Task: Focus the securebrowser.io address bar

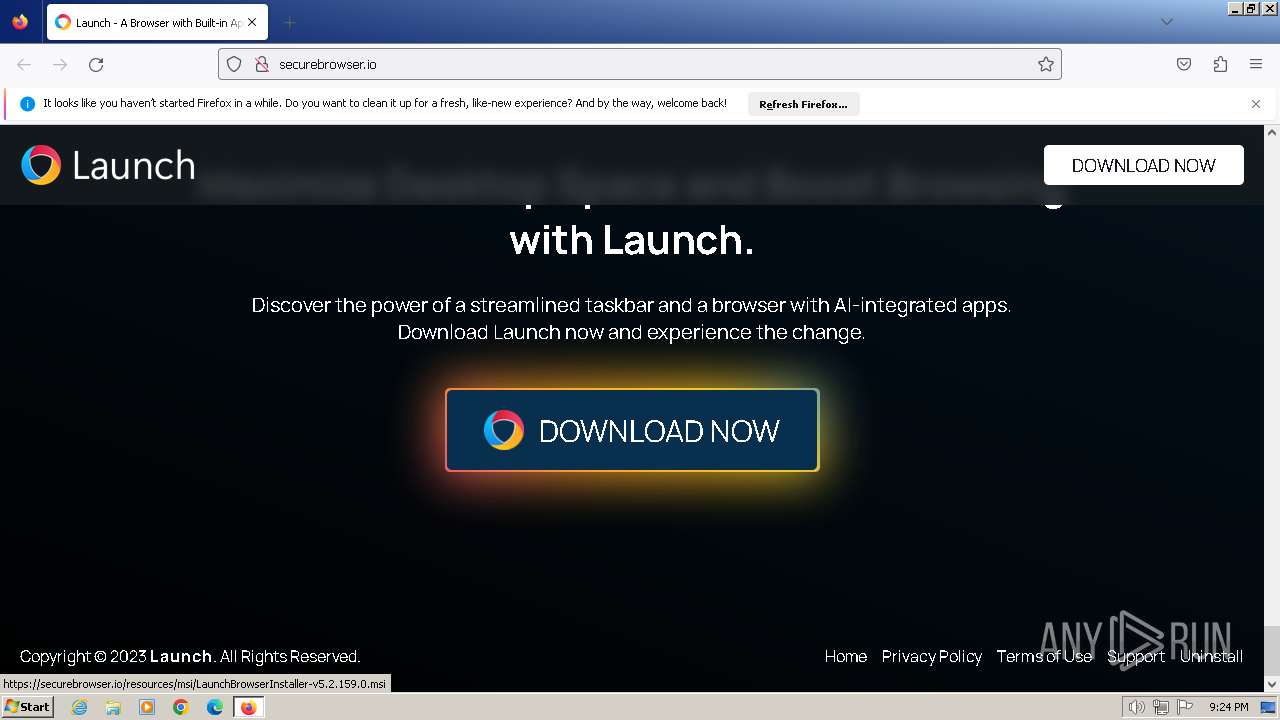Action: pos(640,64)
